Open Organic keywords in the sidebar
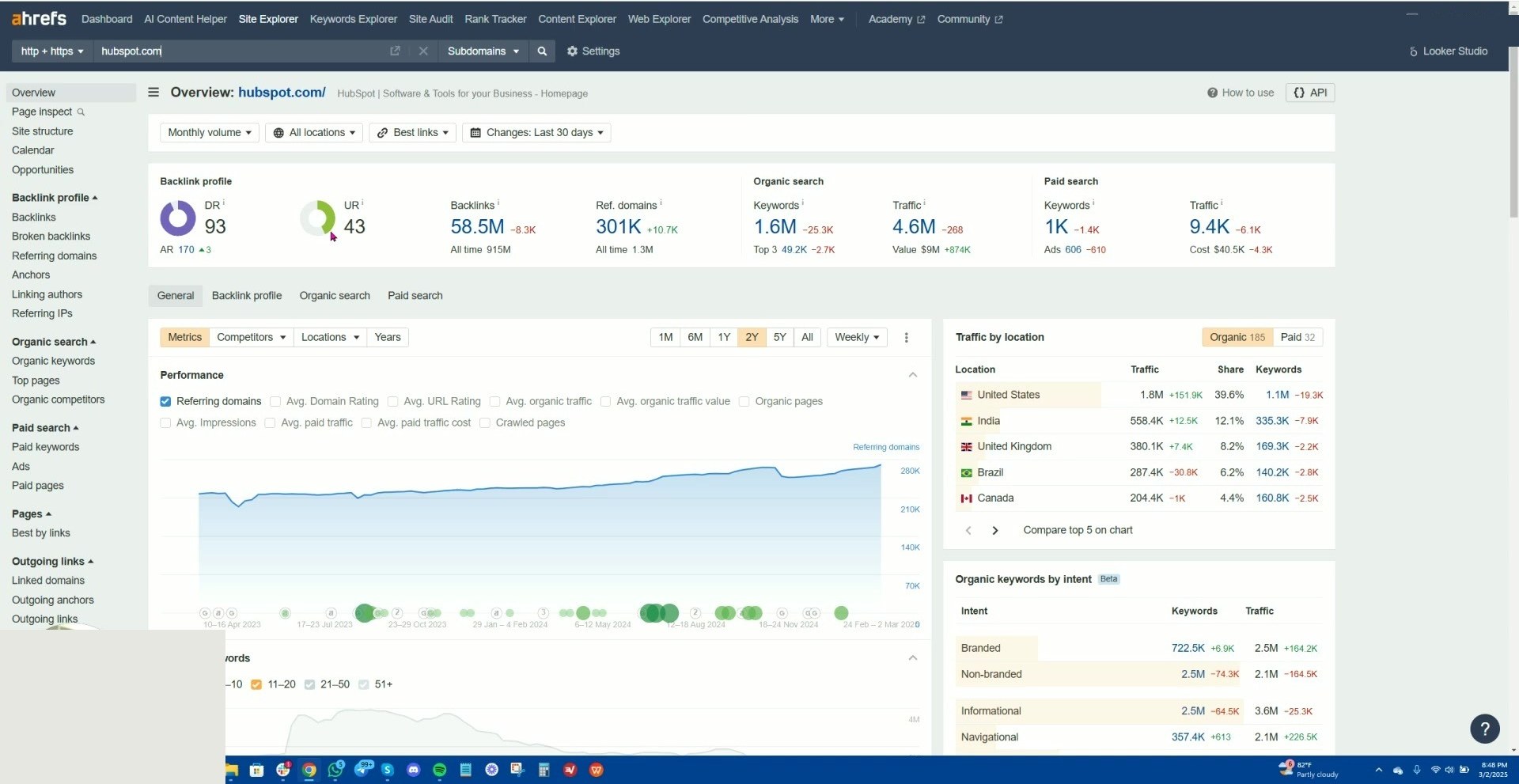This screenshot has height=784, width=1519. tap(53, 362)
